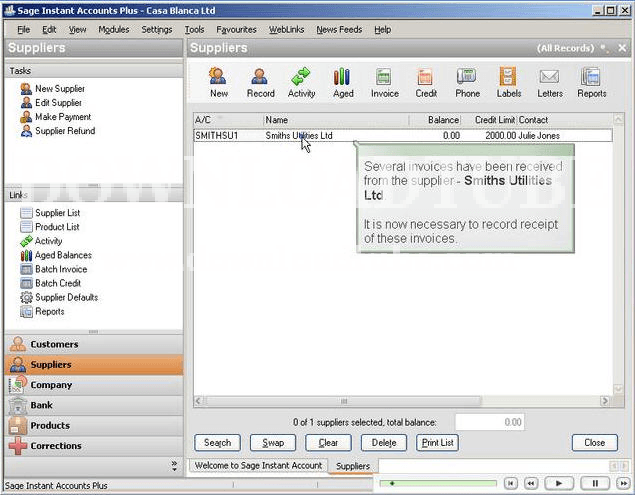This screenshot has width=635, height=495.
Task: Sort by the A/C column header
Action: [x=228, y=120]
